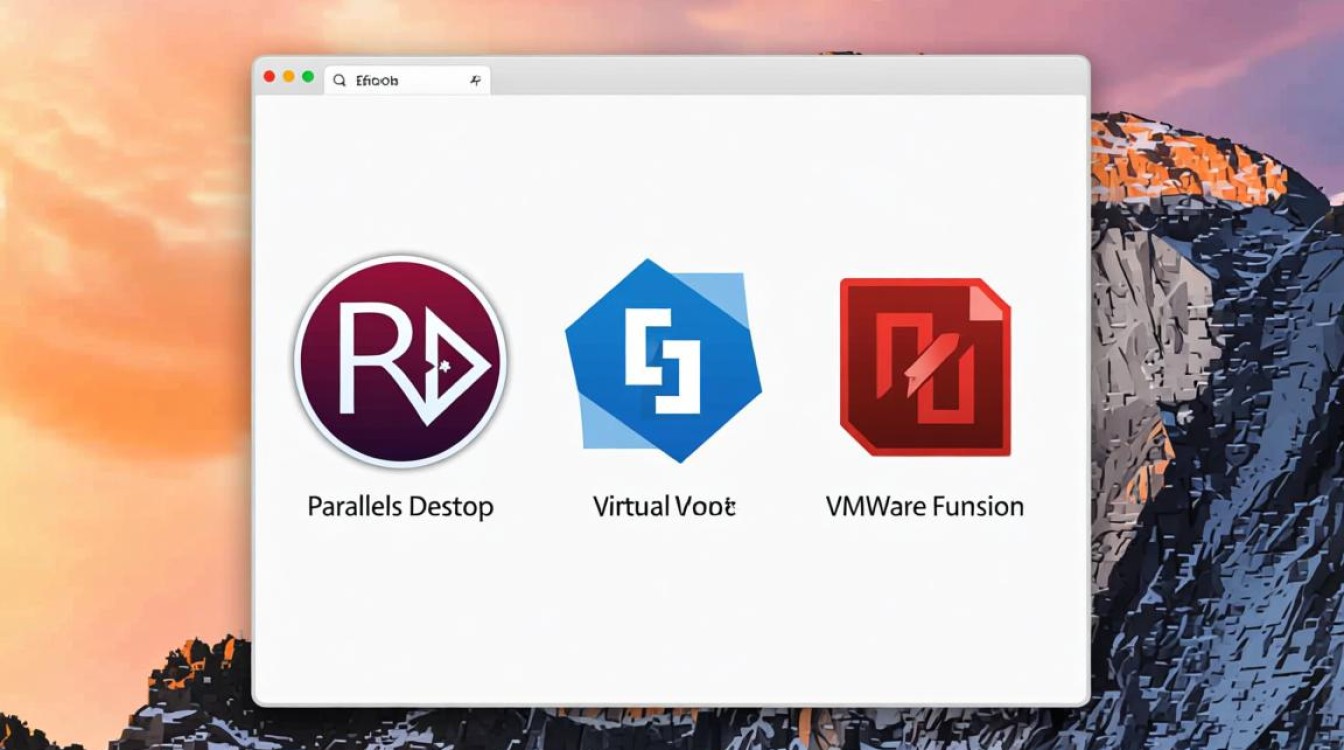Select the "VMWare Funsion" text label
Screen dimensions: 1344x750
click(x=925, y=506)
